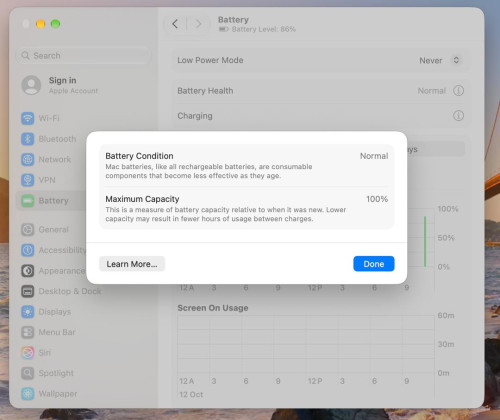Open Desktop & Dock icon
The width and height of the screenshot is (500, 420).
click(x=28, y=291)
